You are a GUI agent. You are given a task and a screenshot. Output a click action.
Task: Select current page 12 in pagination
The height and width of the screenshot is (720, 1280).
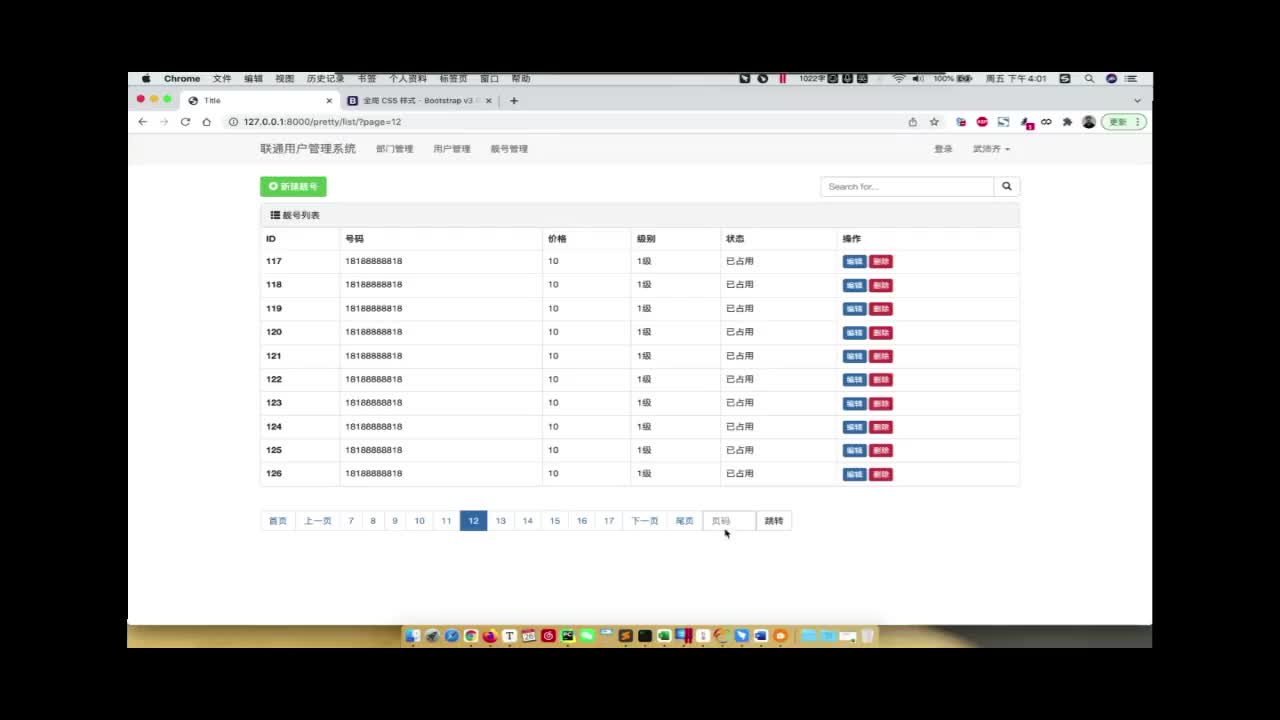coord(474,521)
